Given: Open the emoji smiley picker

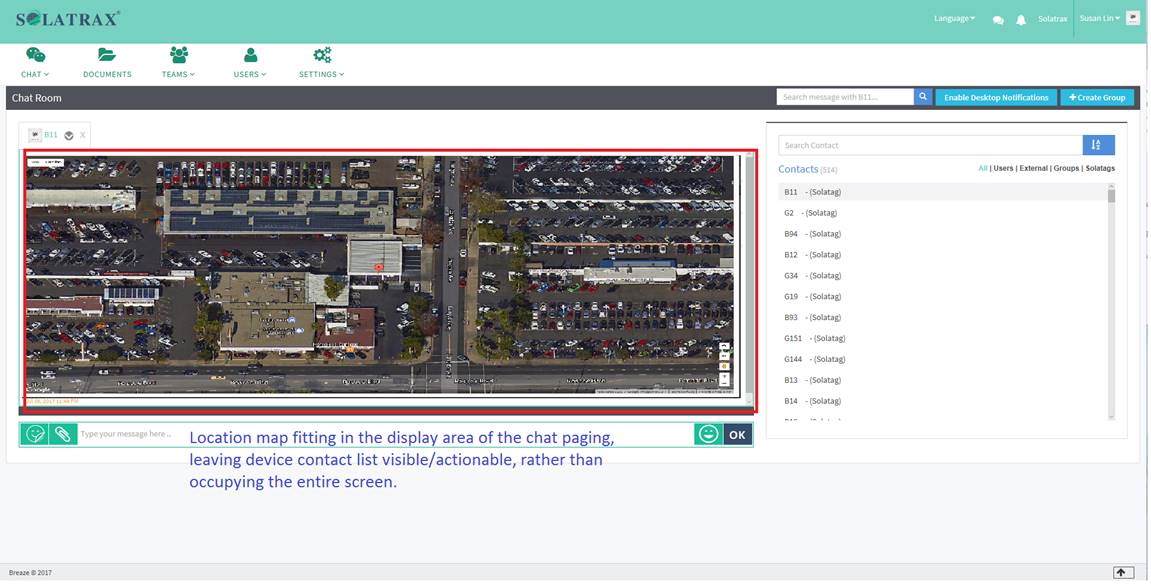Looking at the screenshot, I should 708,434.
